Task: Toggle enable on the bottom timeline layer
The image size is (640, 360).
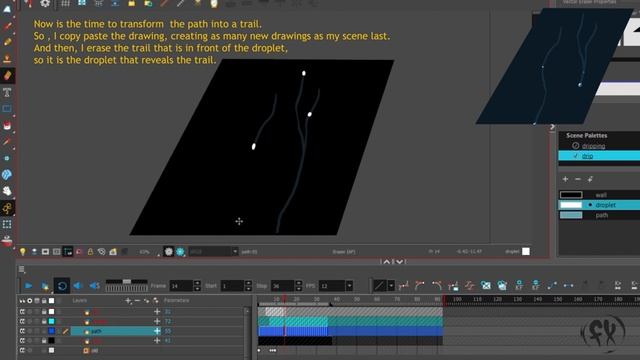Action: [22, 350]
